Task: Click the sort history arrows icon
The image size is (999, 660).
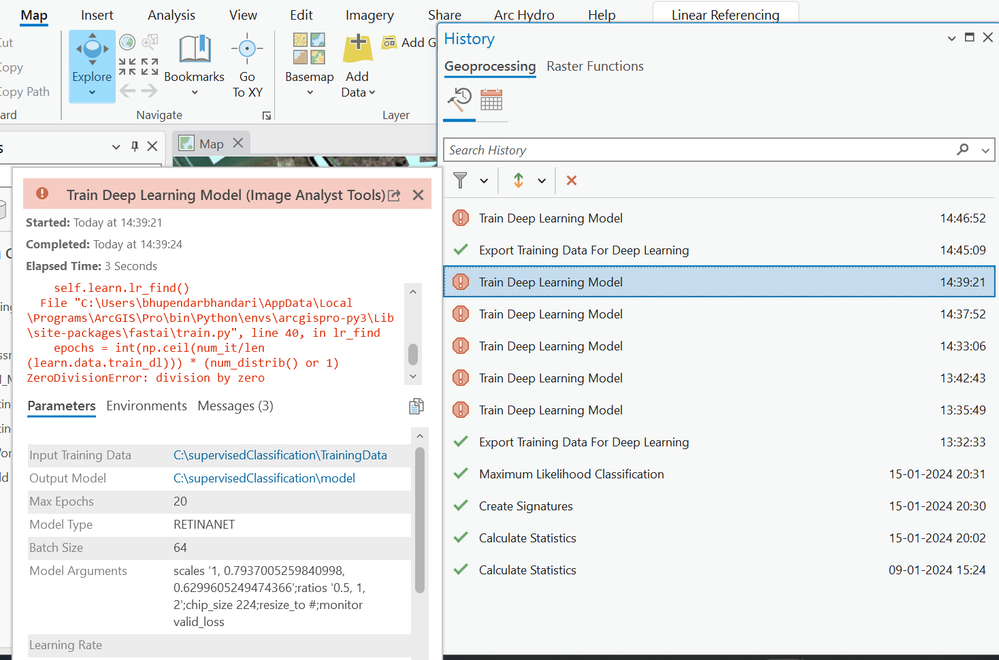Action: point(518,180)
